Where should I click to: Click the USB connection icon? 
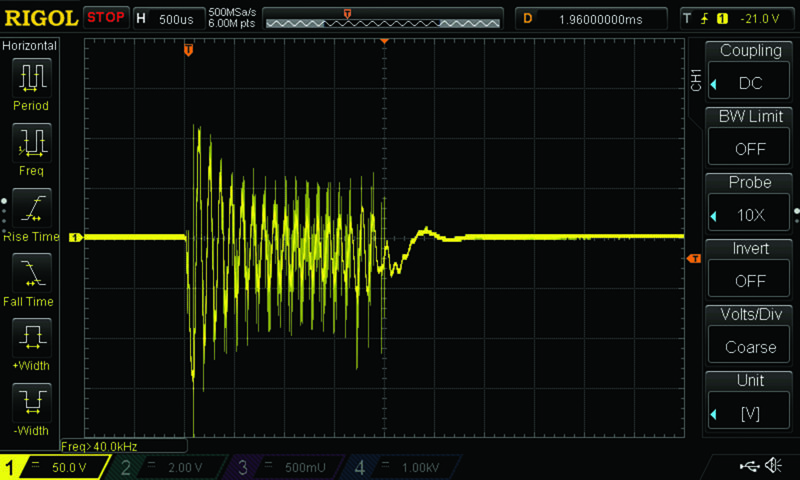point(749,466)
